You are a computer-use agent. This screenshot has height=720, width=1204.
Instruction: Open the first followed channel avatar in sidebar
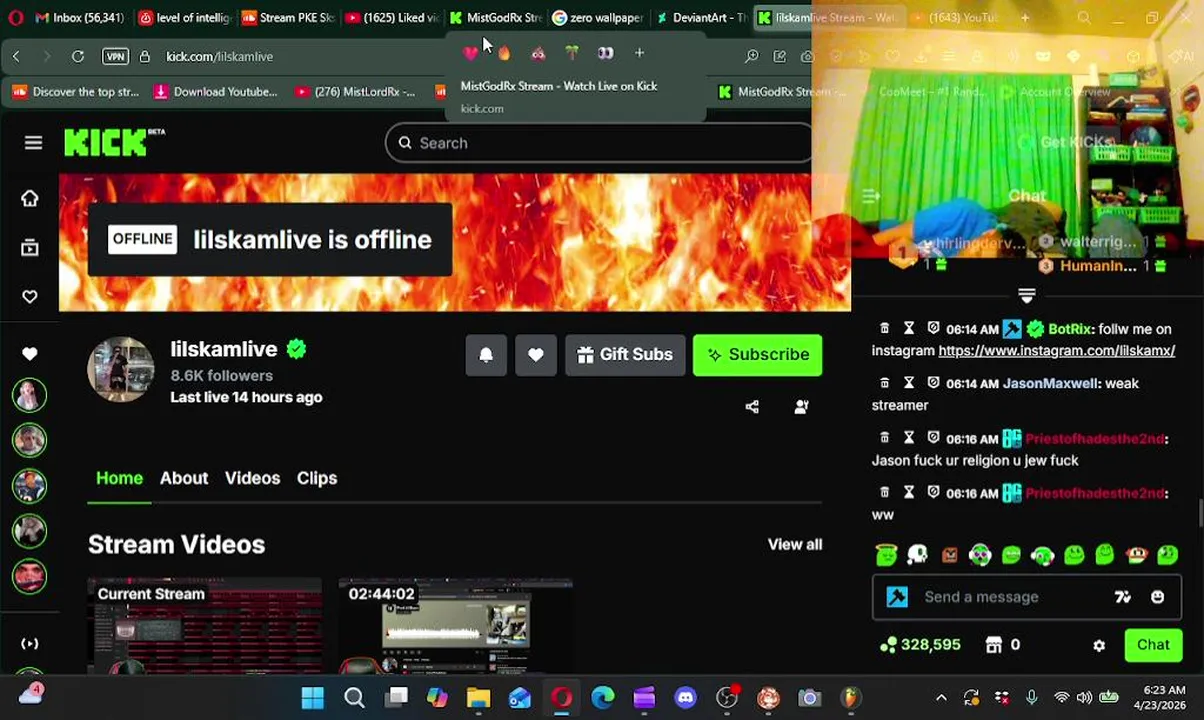[29, 396]
